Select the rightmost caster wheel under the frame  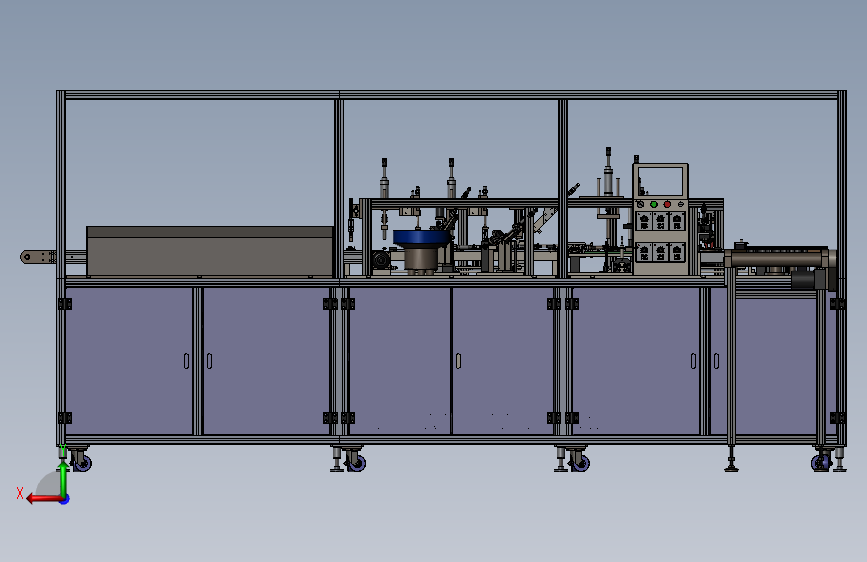tap(821, 461)
